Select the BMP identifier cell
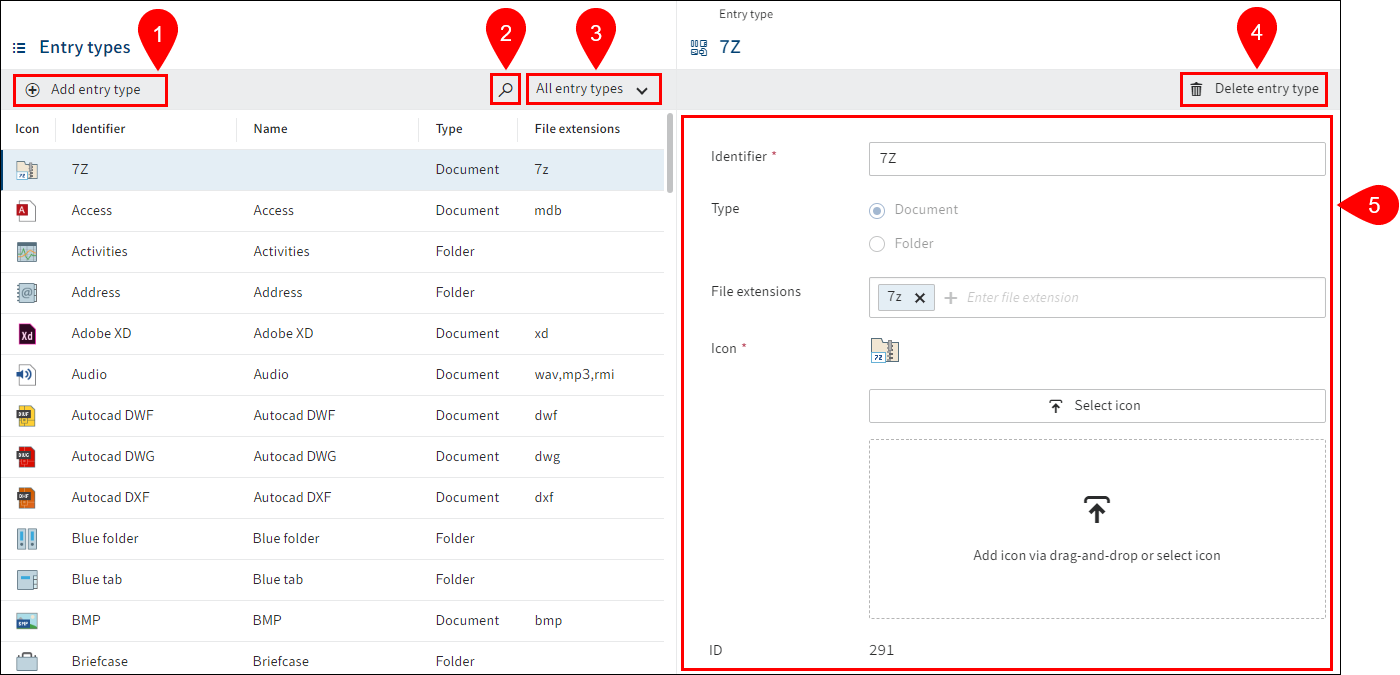The width and height of the screenshot is (1400, 675). (86, 621)
